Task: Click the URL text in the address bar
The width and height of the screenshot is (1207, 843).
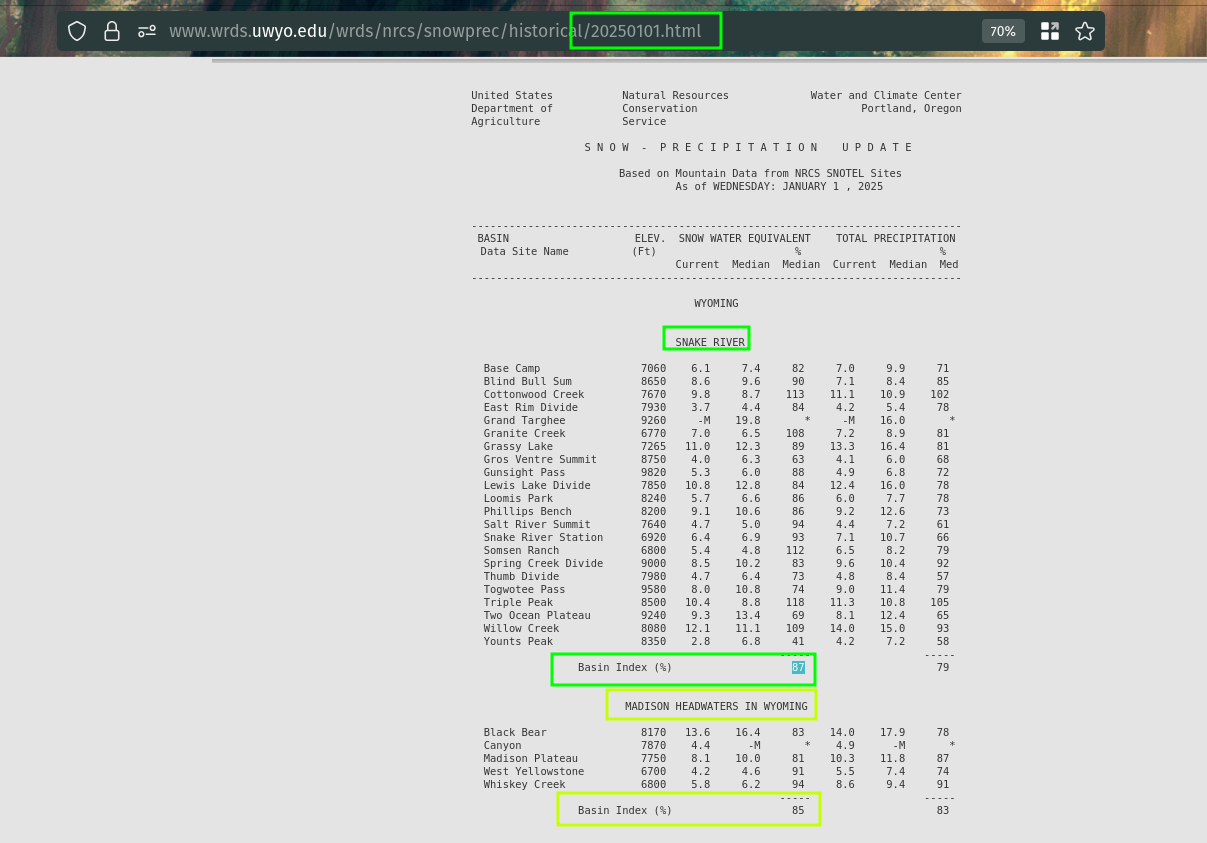Action: click(435, 31)
